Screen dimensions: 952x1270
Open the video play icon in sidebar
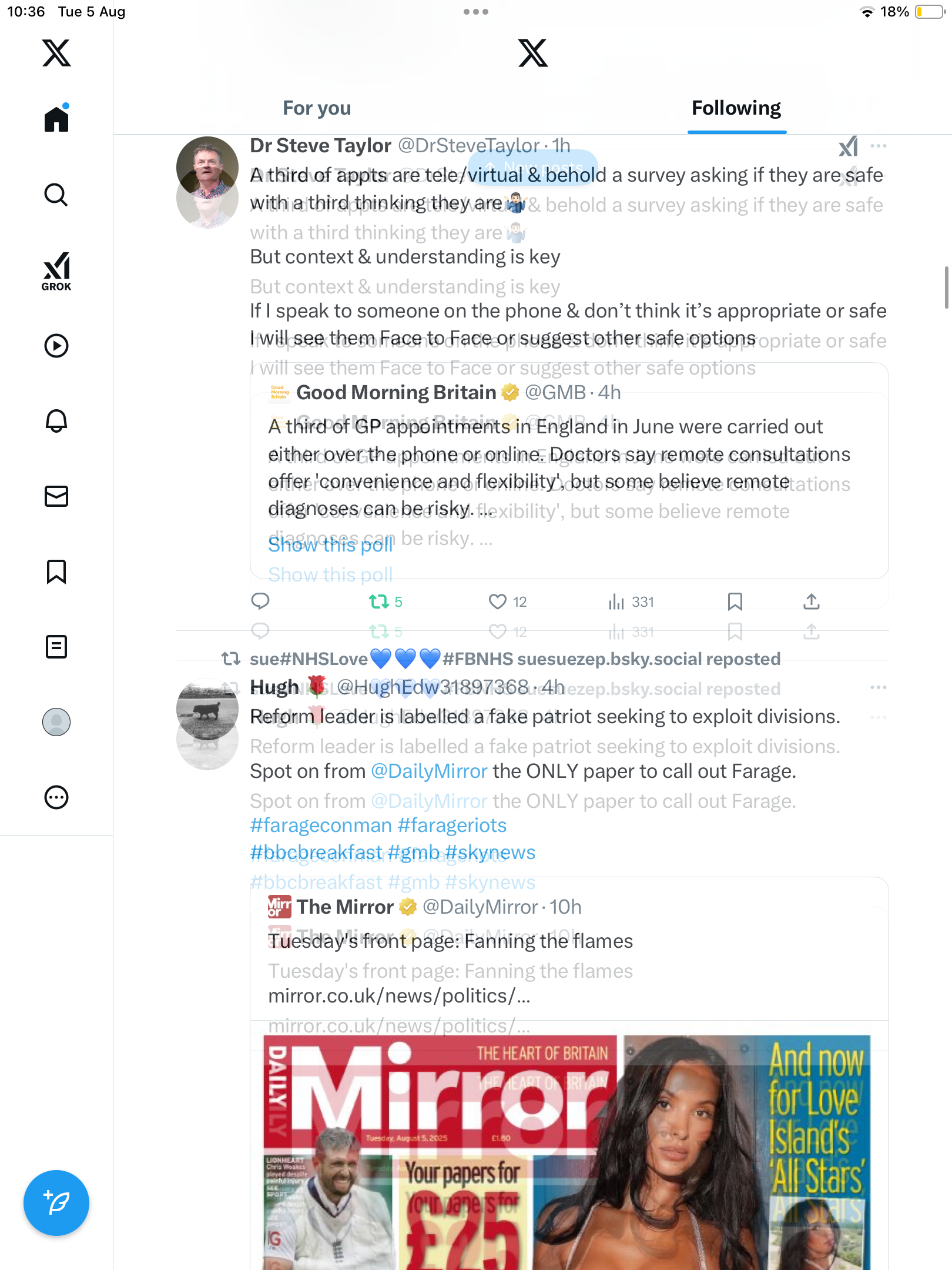point(56,346)
